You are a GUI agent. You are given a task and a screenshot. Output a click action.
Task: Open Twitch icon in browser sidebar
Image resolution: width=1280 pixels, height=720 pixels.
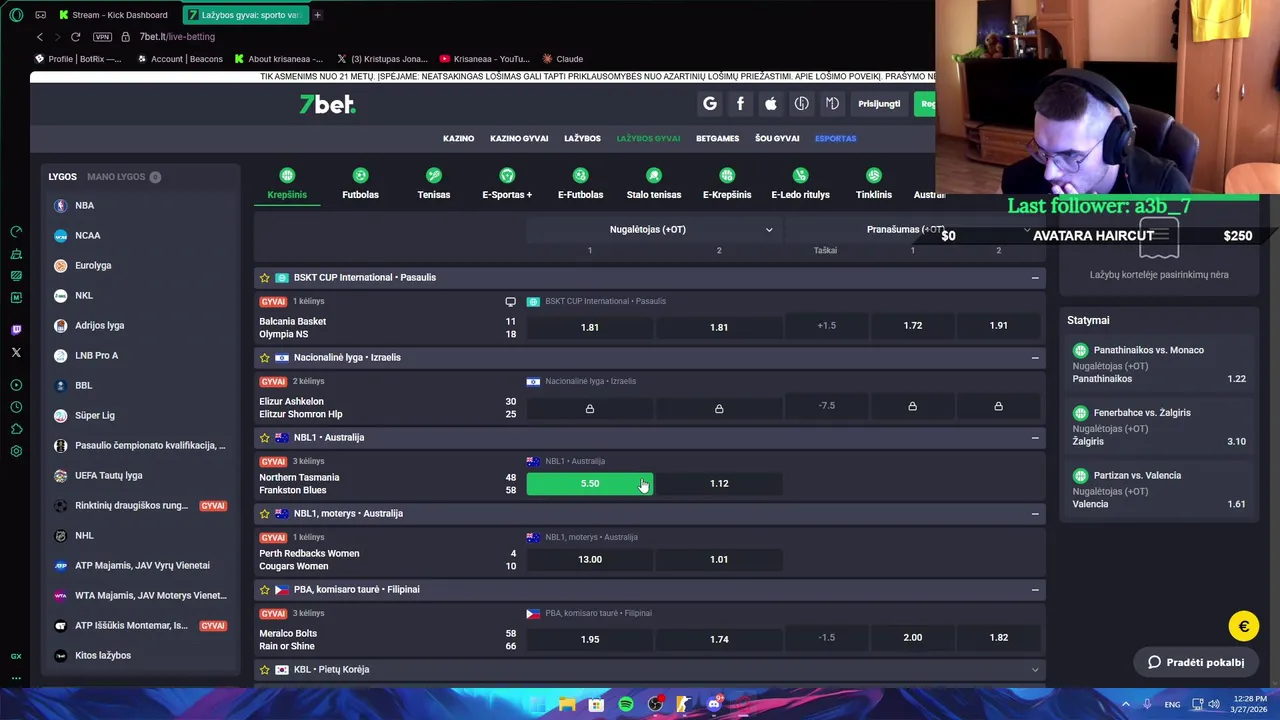point(16,329)
